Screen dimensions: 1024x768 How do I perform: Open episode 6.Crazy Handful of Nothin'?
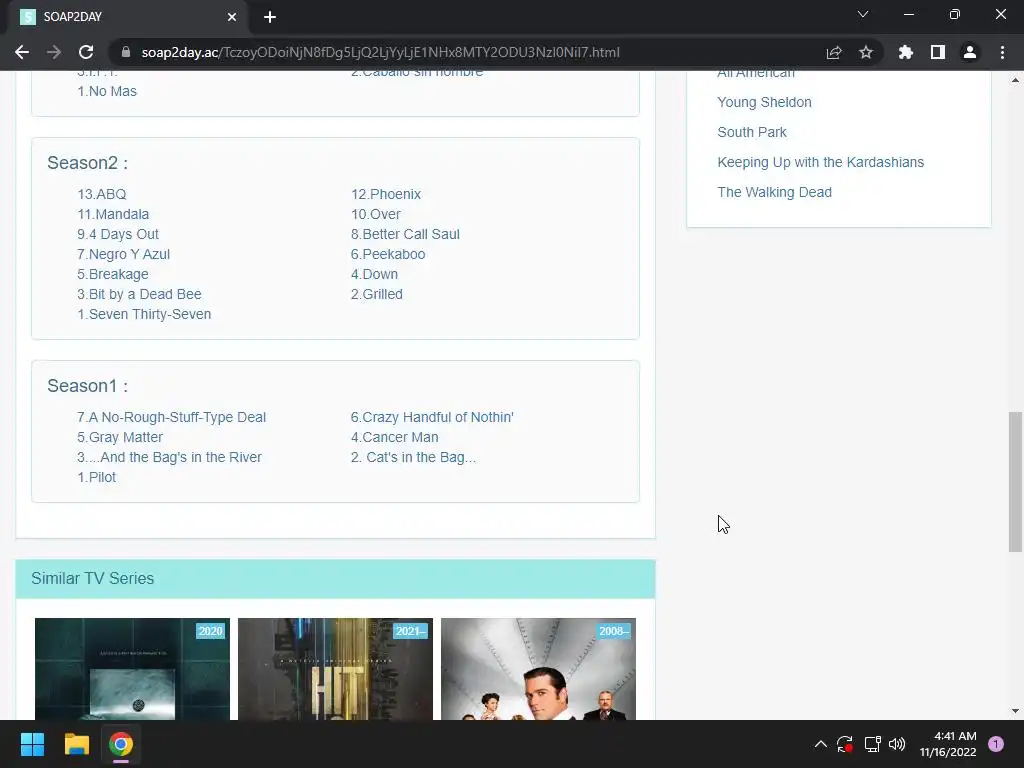pyautogui.click(x=432, y=417)
